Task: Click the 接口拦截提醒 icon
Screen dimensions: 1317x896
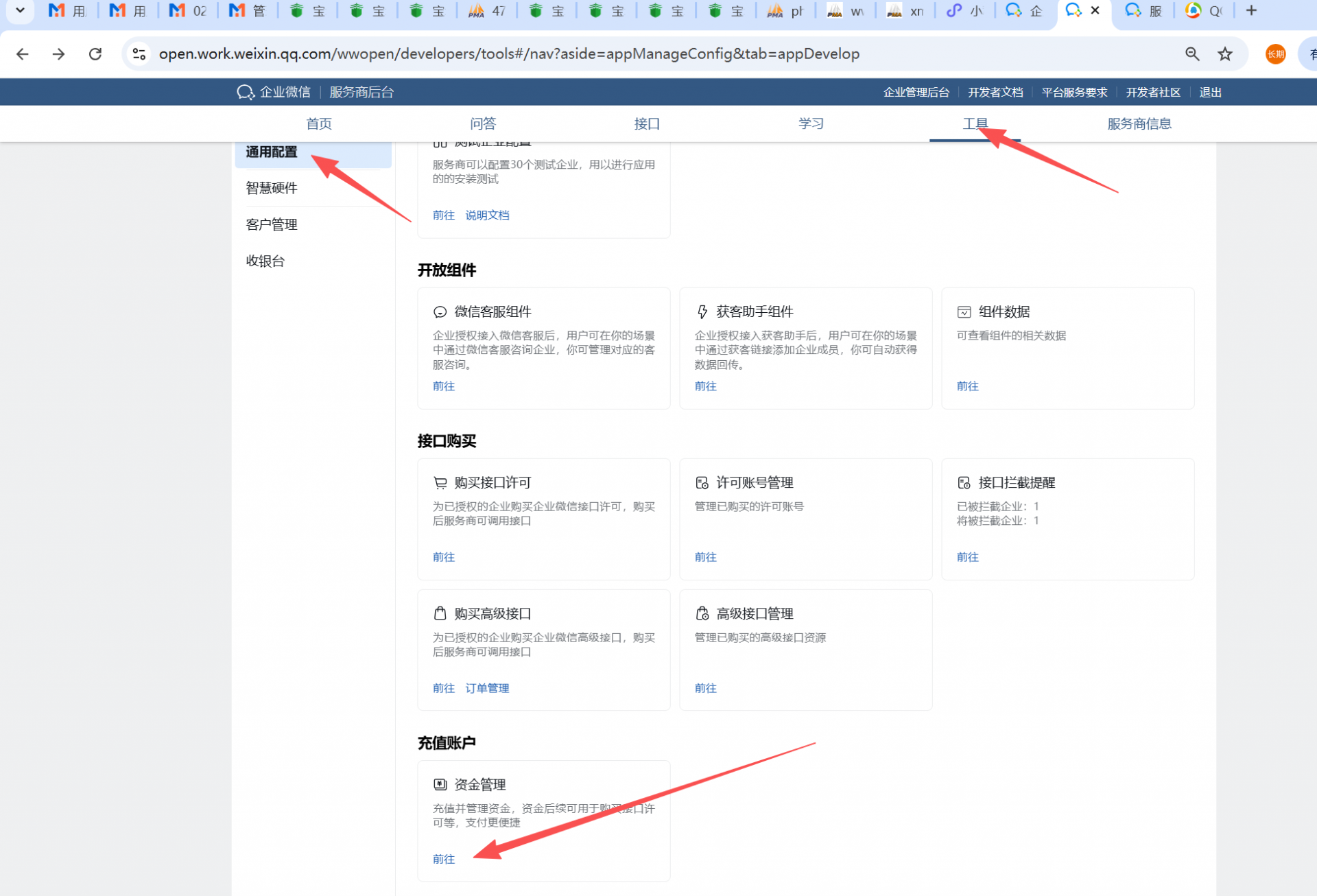Action: pos(964,483)
